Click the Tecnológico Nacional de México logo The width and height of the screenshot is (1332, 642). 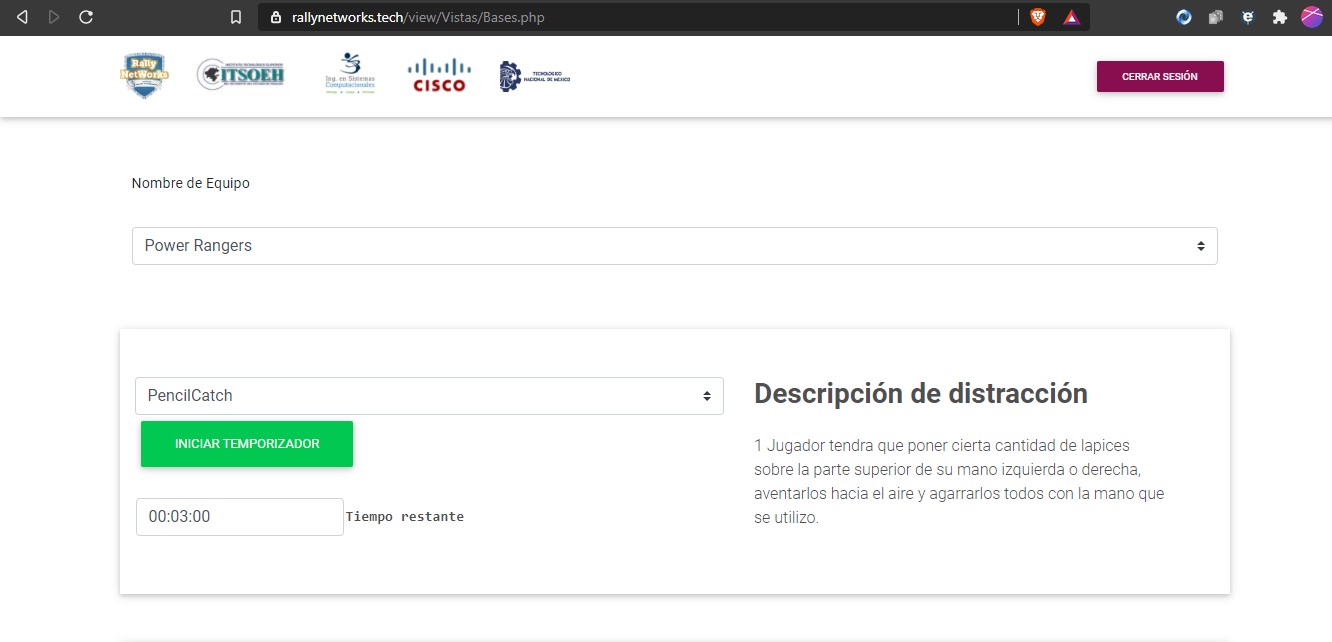(x=534, y=74)
